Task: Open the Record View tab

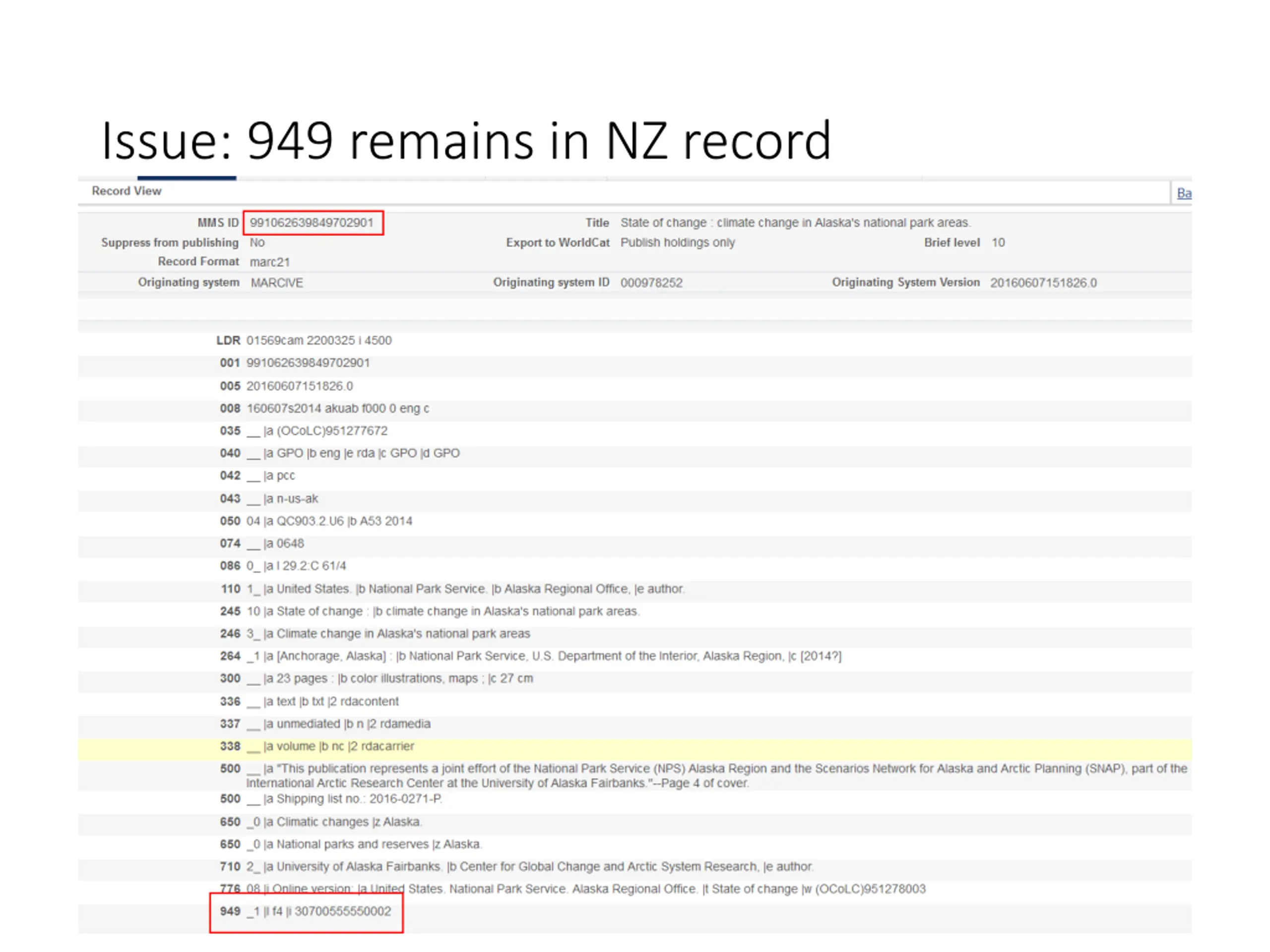Action: tap(127, 191)
